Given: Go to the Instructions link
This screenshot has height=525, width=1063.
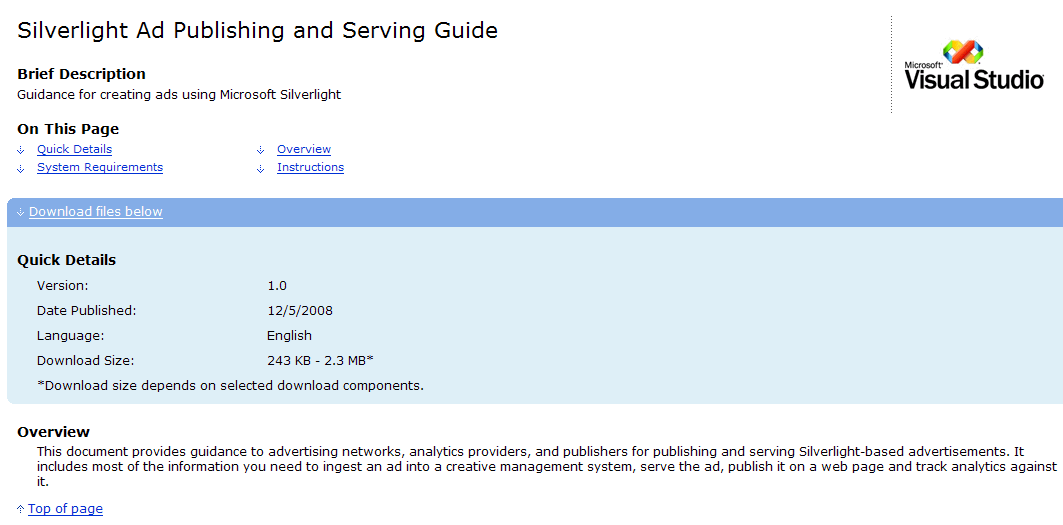Looking at the screenshot, I should pyautogui.click(x=310, y=168).
